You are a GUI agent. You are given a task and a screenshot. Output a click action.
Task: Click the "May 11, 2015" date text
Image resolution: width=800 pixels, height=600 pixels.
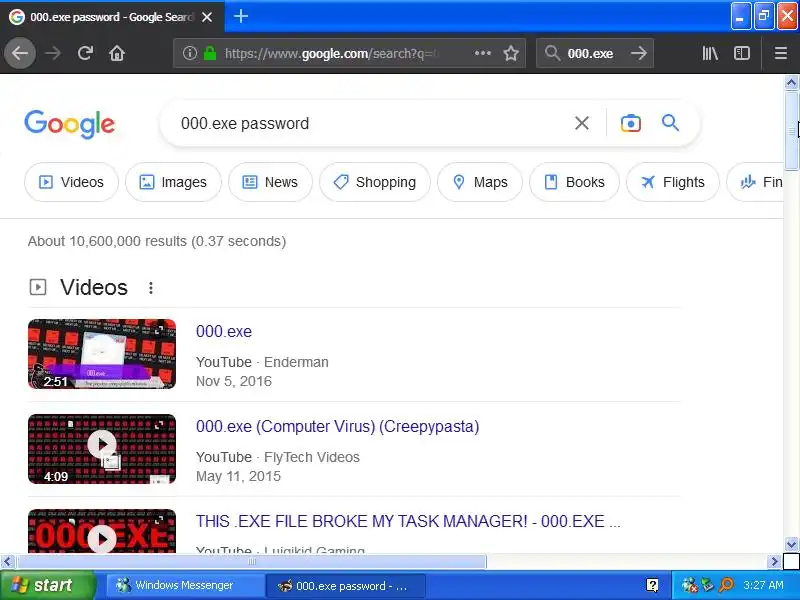238,476
